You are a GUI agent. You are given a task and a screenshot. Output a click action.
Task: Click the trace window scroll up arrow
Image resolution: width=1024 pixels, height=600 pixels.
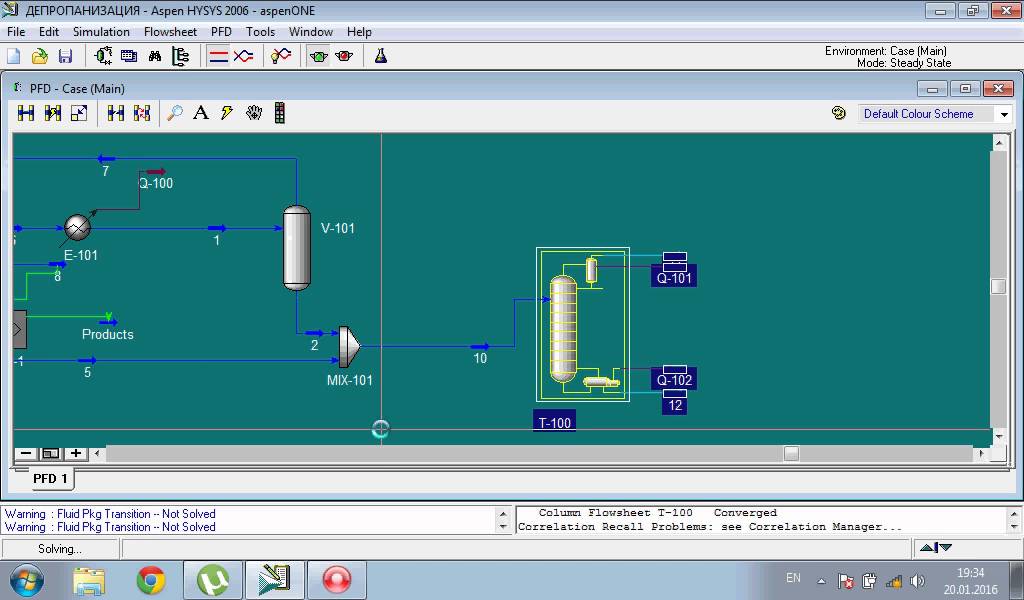pos(1014,513)
